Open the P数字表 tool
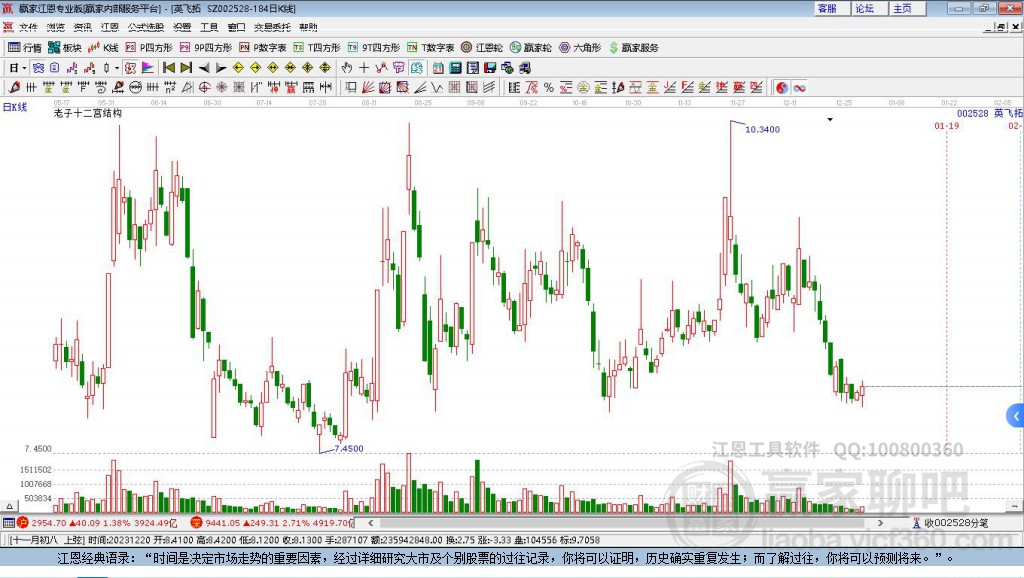 pos(263,48)
